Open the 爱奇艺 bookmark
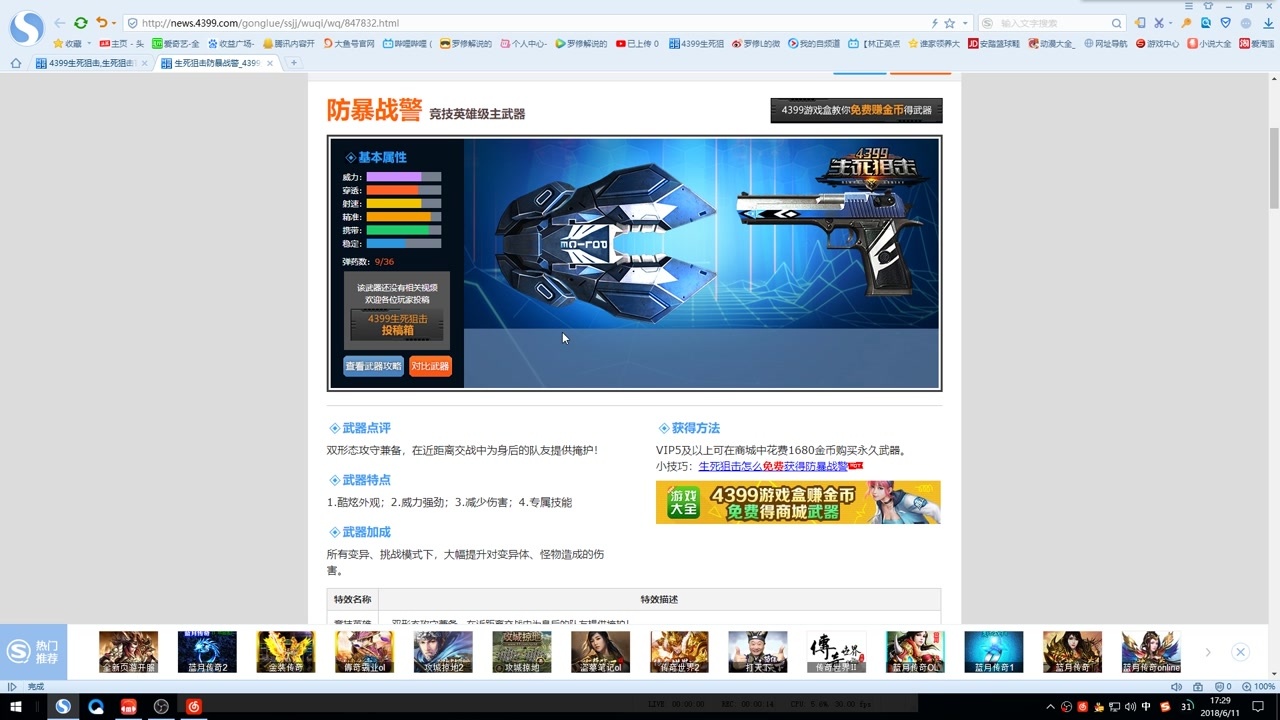This screenshot has height=720, width=1280. [176, 44]
